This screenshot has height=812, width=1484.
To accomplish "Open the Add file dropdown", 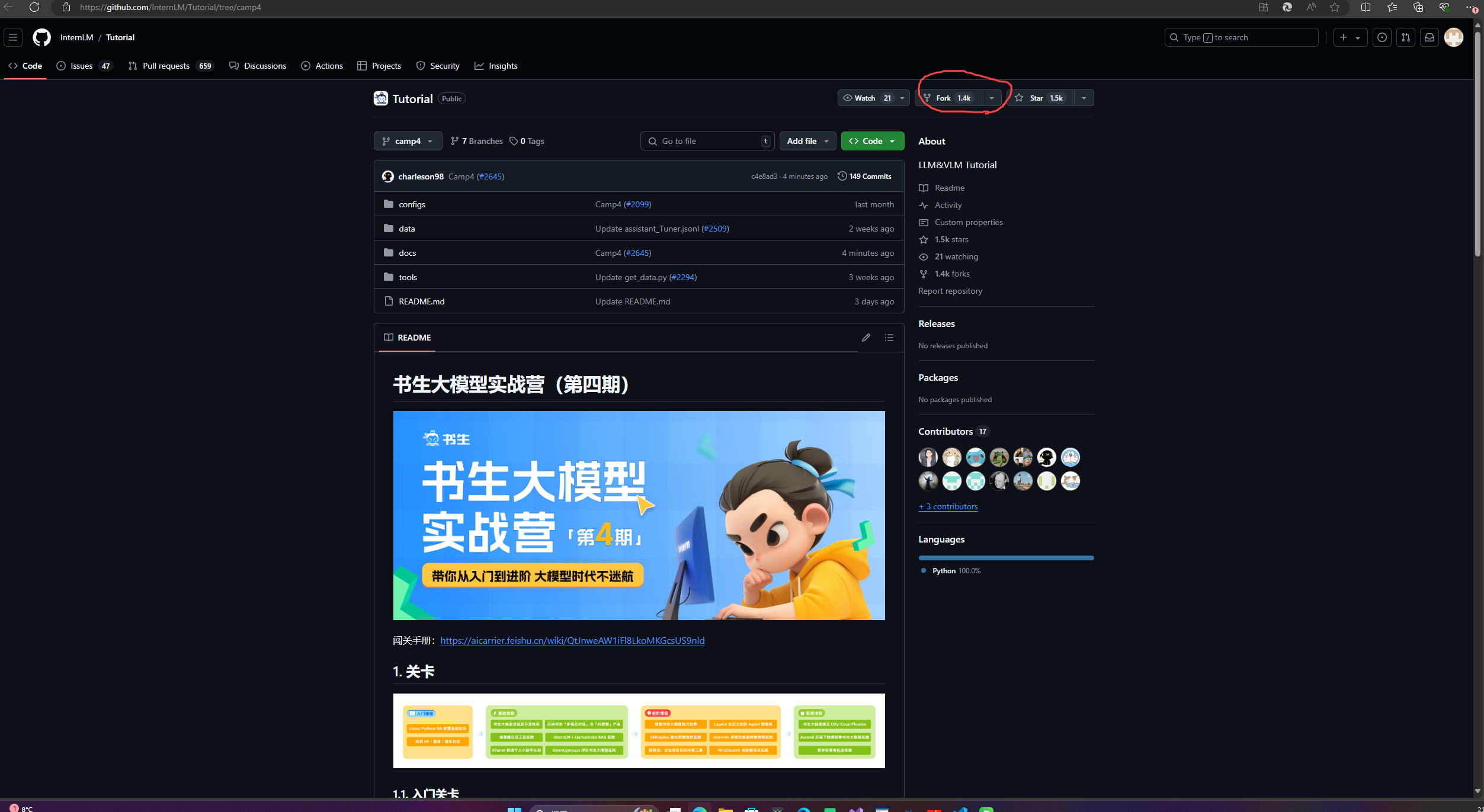I will tap(807, 141).
